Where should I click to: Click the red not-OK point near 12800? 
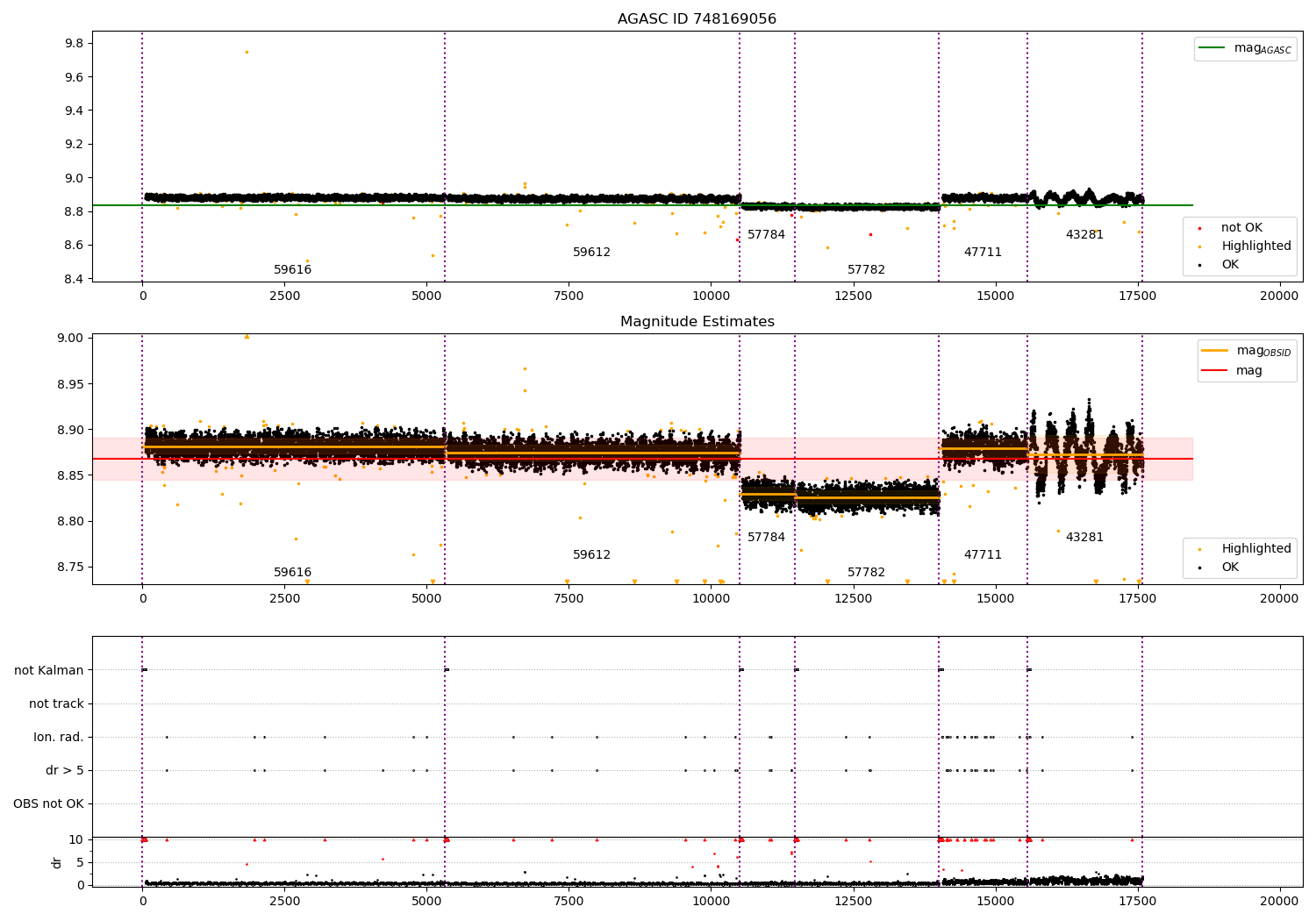pyautogui.click(x=870, y=234)
